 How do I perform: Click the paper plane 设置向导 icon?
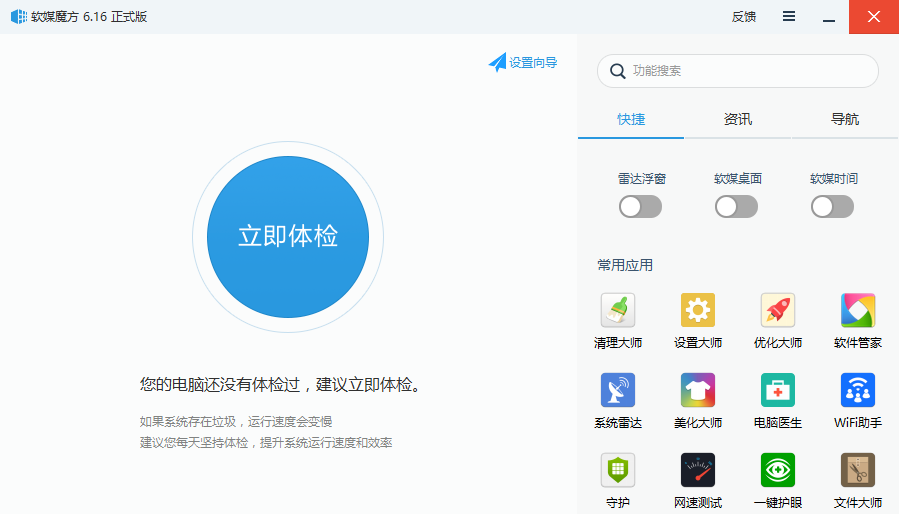coord(497,62)
